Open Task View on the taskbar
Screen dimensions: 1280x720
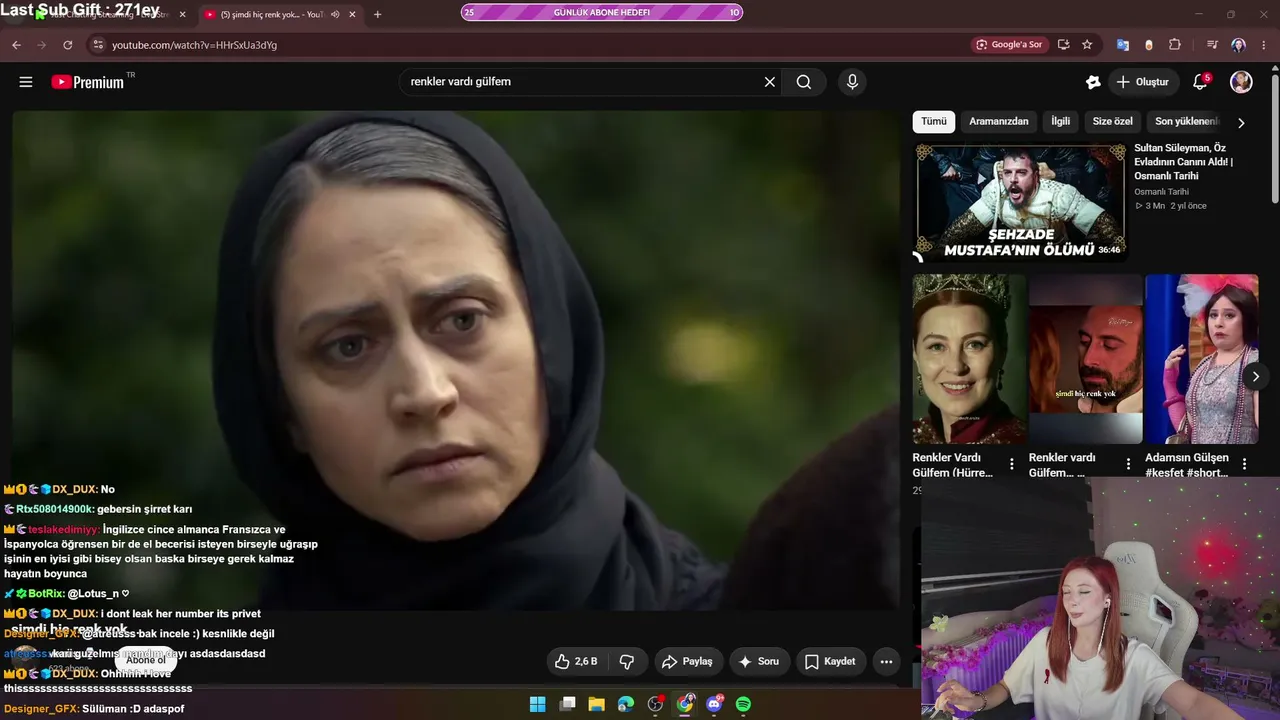(x=568, y=704)
